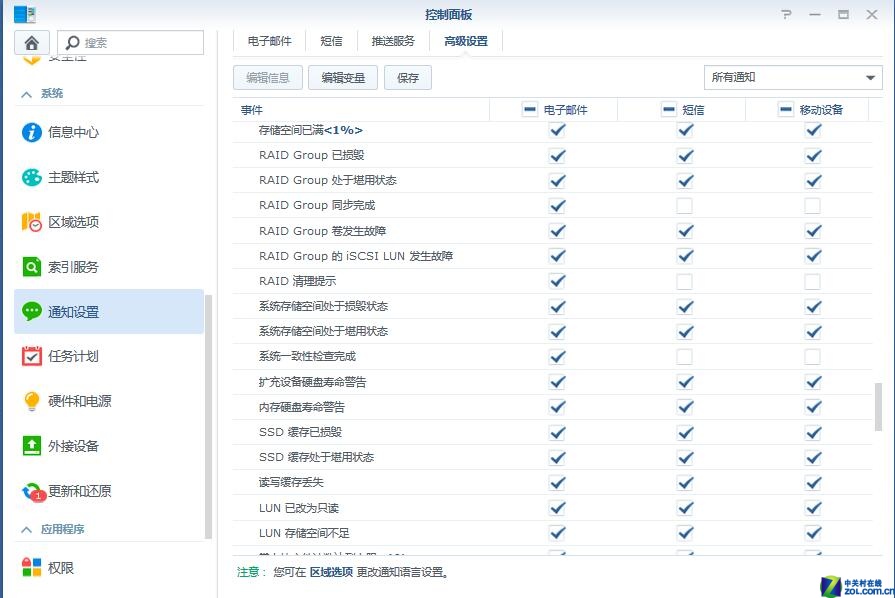Screen dimensions: 895x598
Task: Select the SSD 缓存处于堪用状态 row
Action: tap(553, 457)
